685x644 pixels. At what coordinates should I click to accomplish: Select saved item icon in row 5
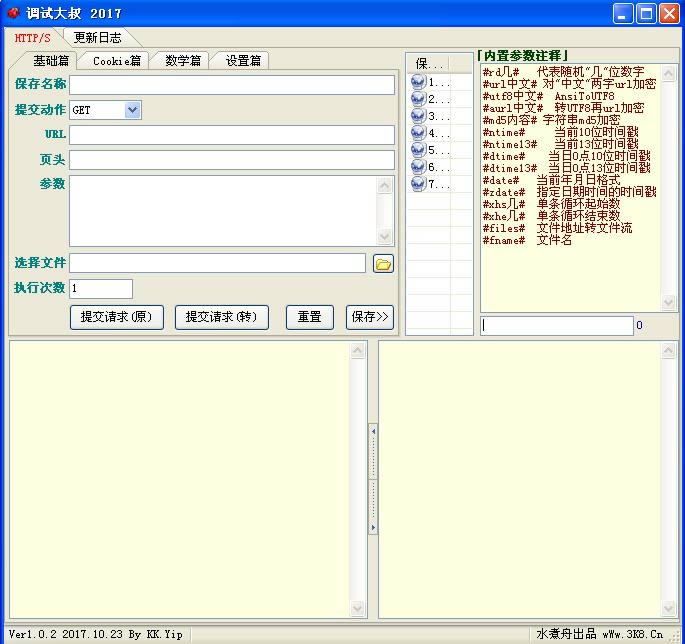coord(418,150)
